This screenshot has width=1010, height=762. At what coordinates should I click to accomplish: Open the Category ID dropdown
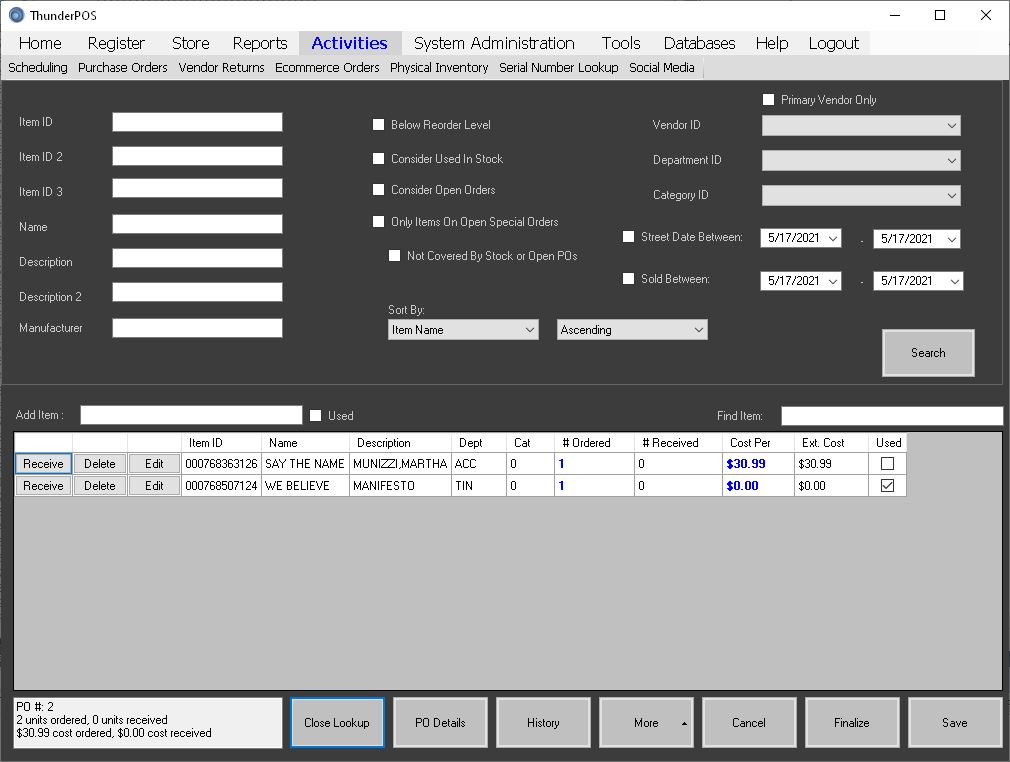coord(861,195)
